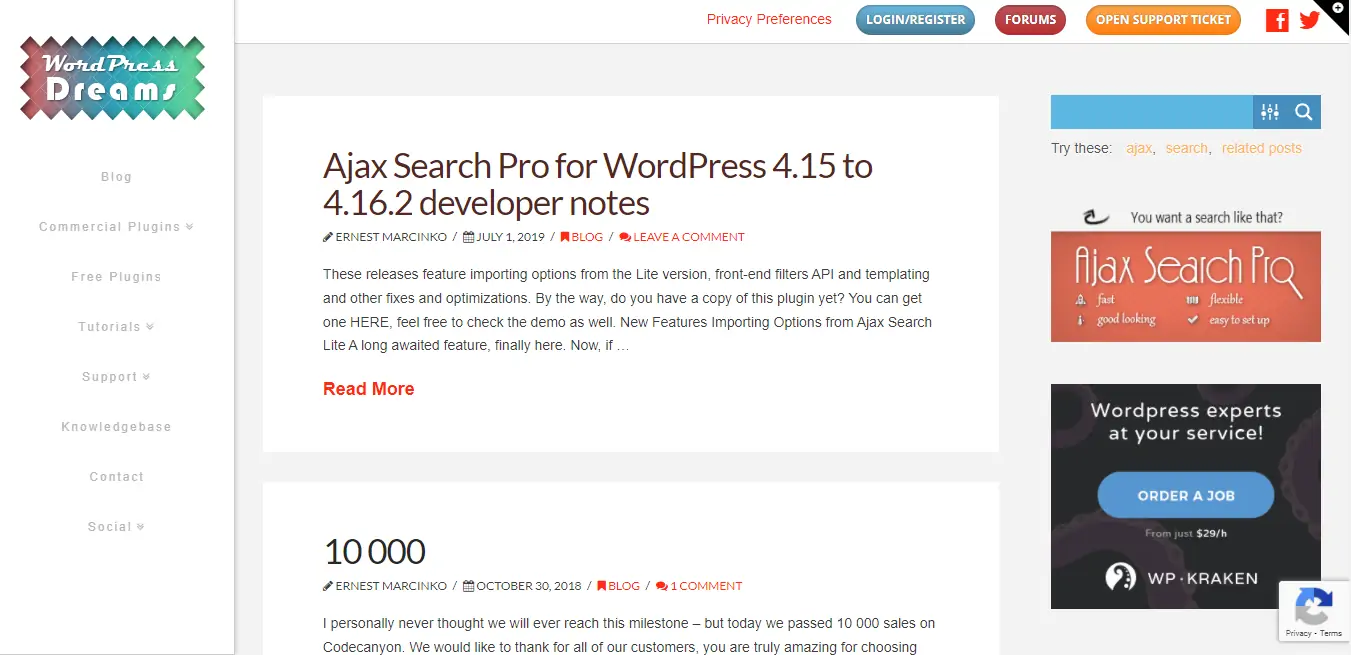Image resolution: width=1351 pixels, height=655 pixels.
Task: Click Read More under Ajax Search post
Action: click(368, 389)
